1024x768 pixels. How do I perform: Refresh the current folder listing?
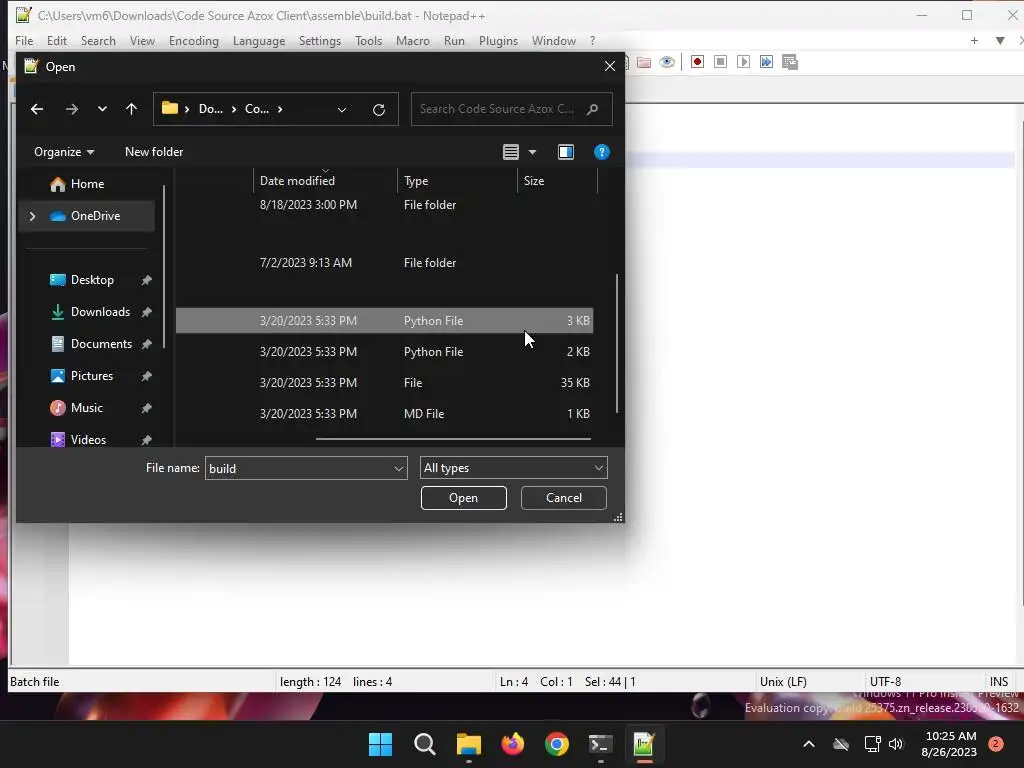point(379,110)
